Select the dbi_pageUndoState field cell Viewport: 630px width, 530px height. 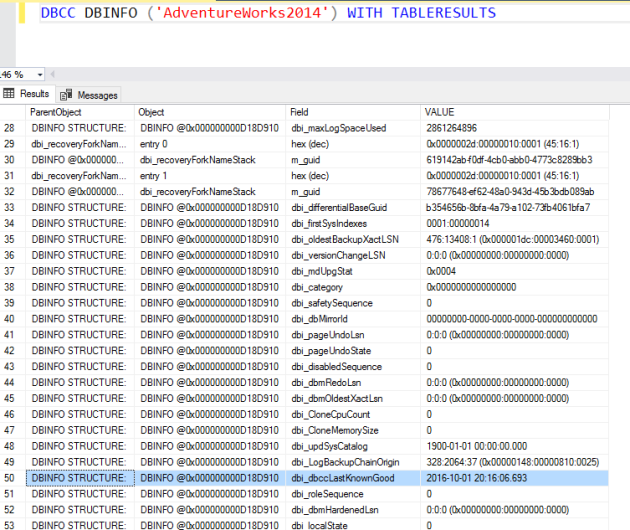point(353,351)
